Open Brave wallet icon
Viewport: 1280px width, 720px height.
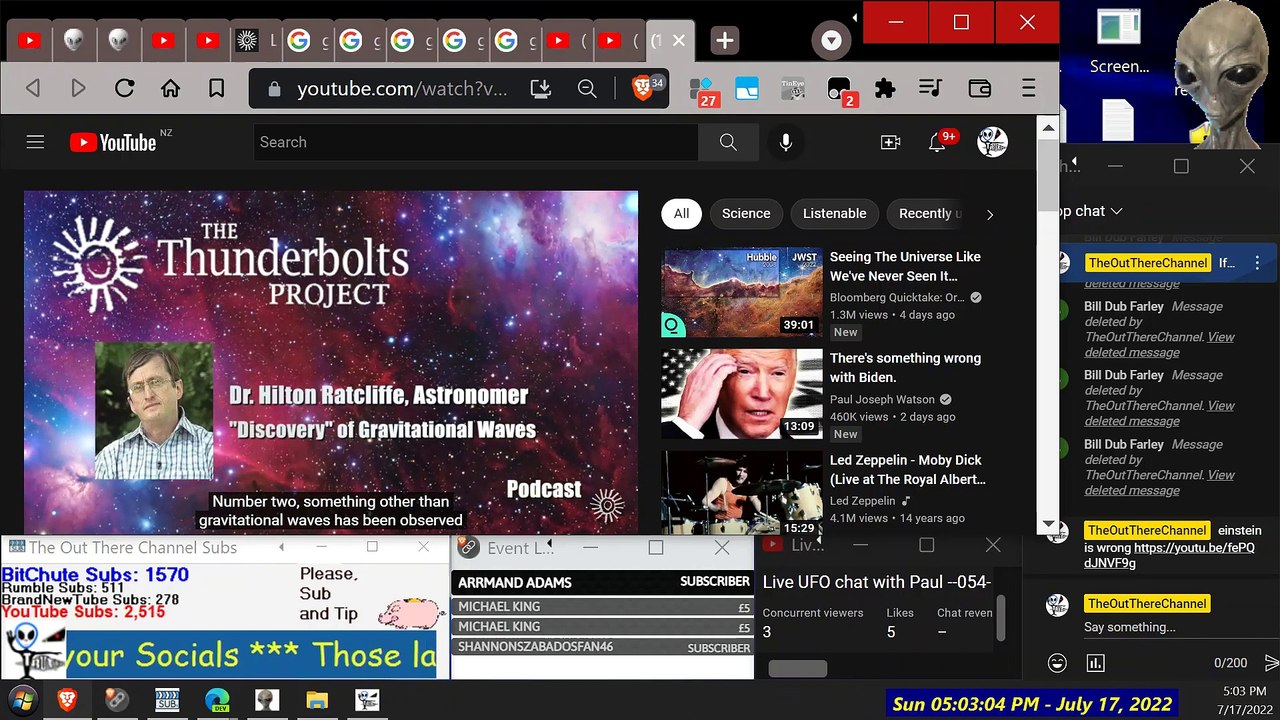click(980, 89)
